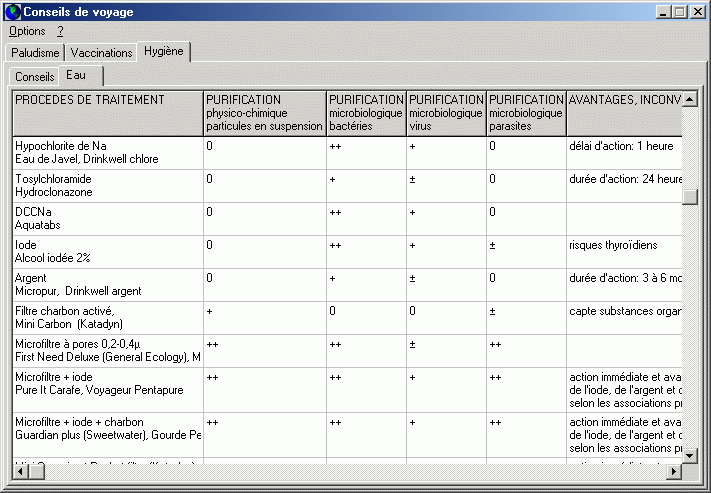Click 'délai d'action: 1 heure' cell
The width and height of the screenshot is (711, 493).
(624, 153)
